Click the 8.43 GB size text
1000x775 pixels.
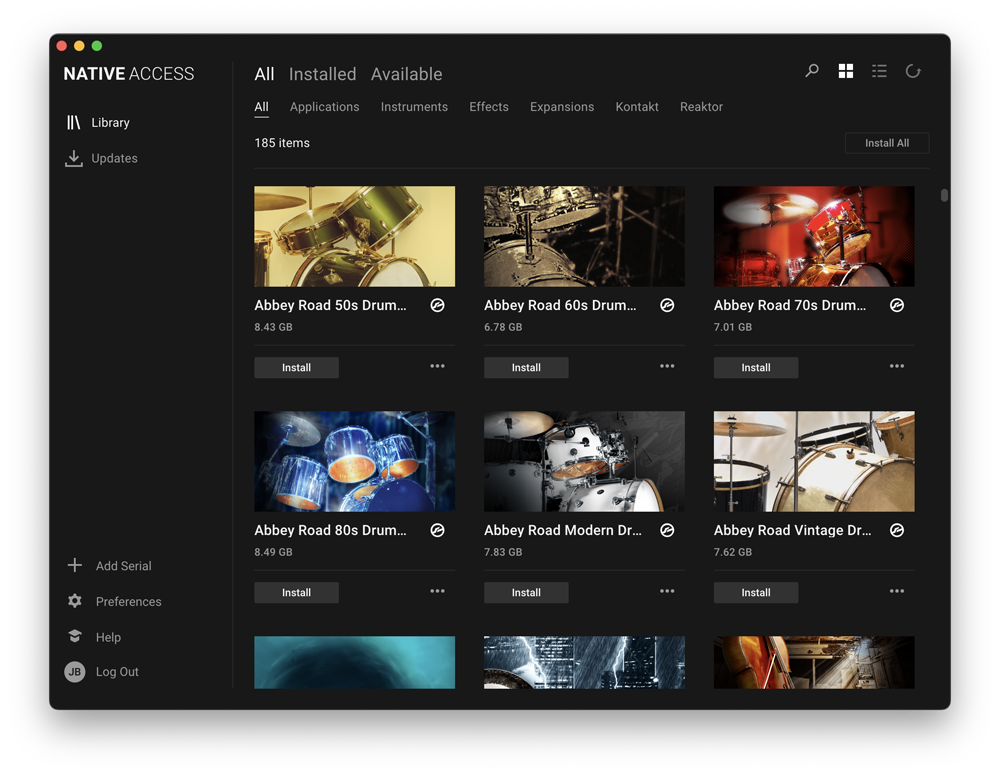pyautogui.click(x=274, y=327)
